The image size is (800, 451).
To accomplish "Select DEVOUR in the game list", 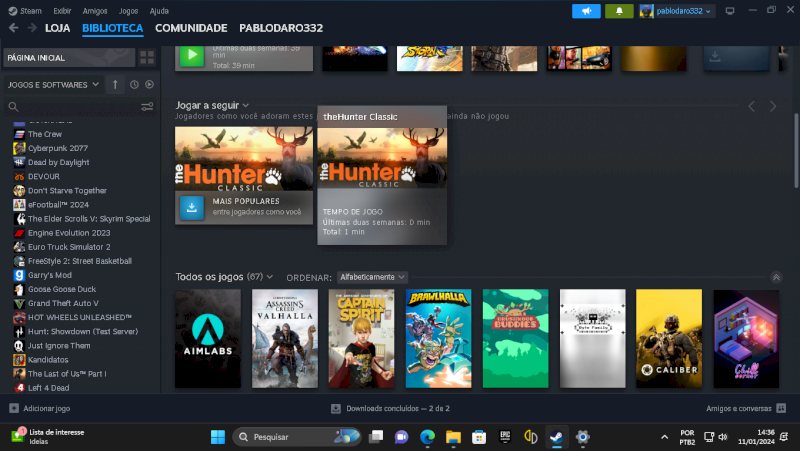I will pos(44,177).
